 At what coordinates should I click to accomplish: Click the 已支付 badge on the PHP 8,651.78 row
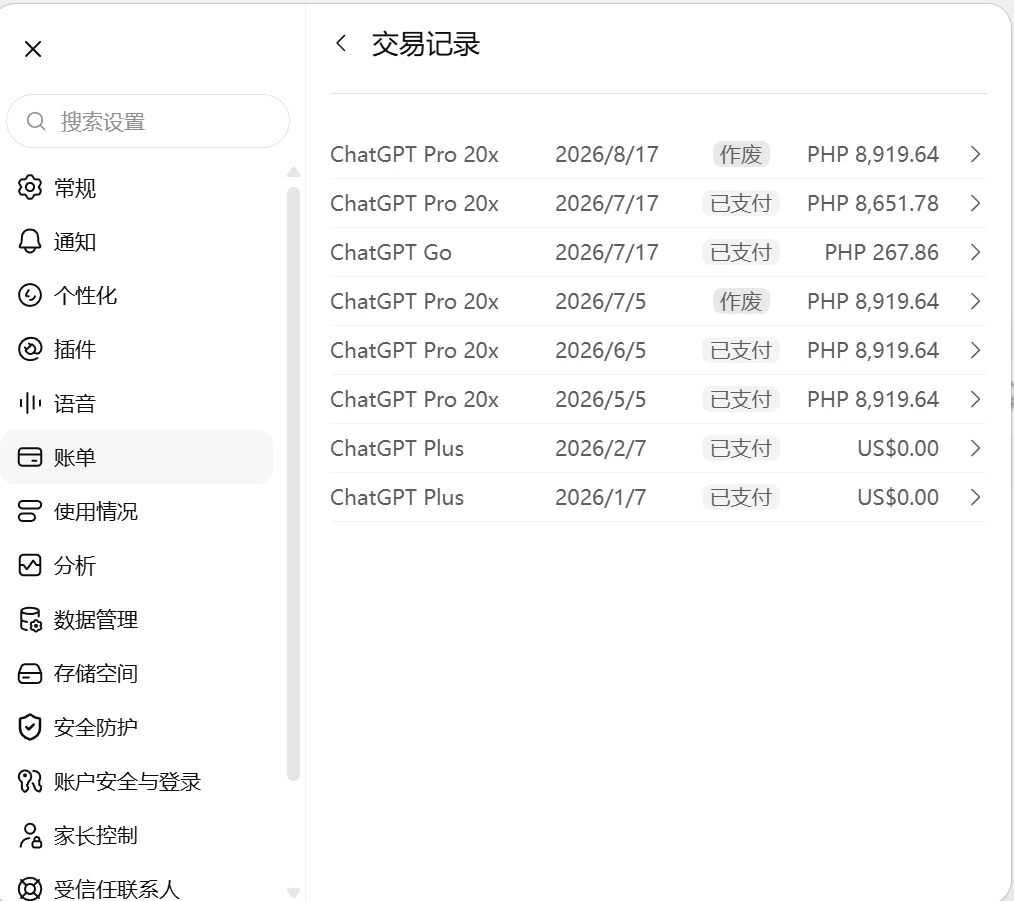pos(741,203)
